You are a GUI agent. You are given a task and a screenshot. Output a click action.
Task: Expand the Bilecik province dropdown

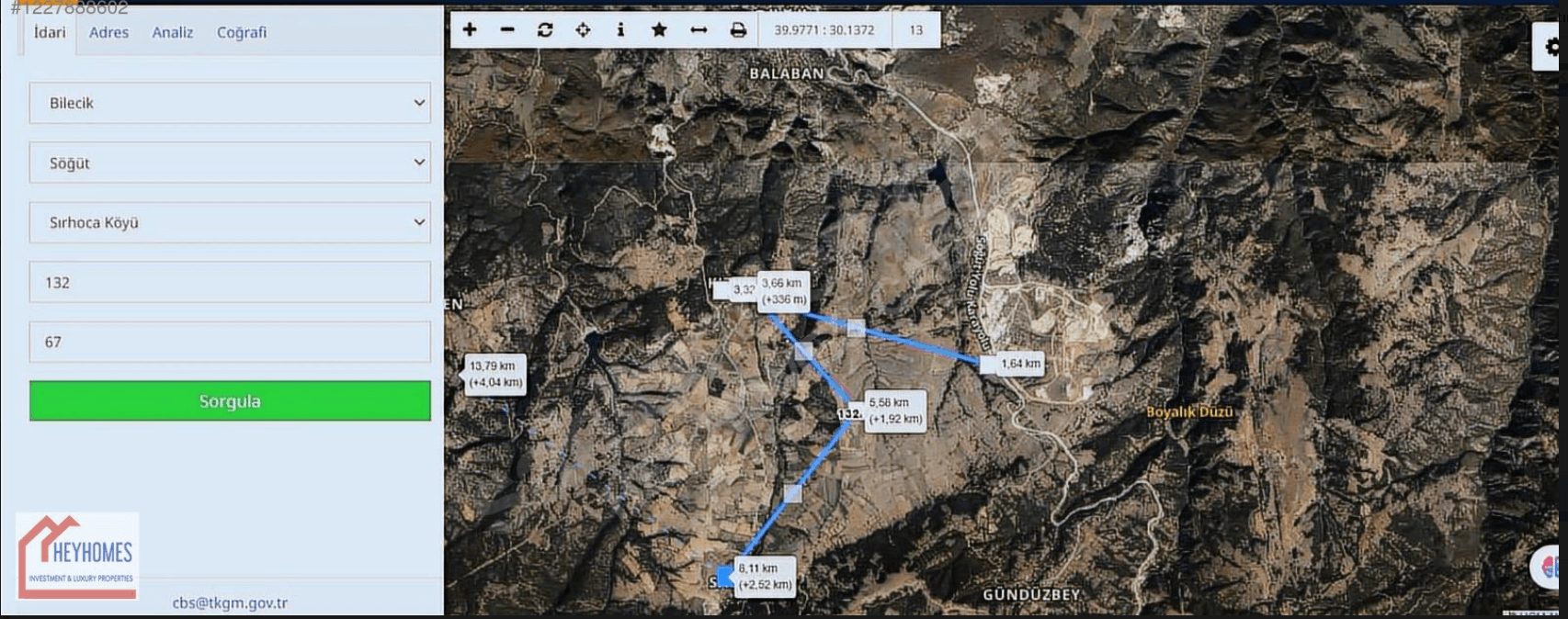(x=230, y=103)
